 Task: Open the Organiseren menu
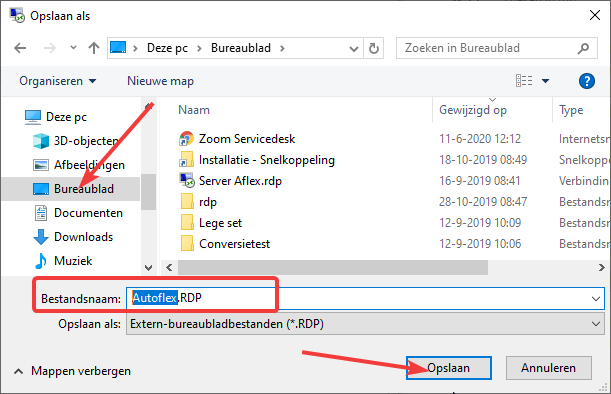coord(58,81)
